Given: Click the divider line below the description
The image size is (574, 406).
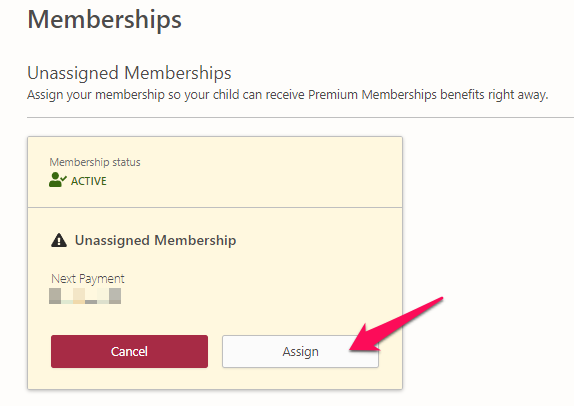Looking at the screenshot, I should tap(300, 118).
